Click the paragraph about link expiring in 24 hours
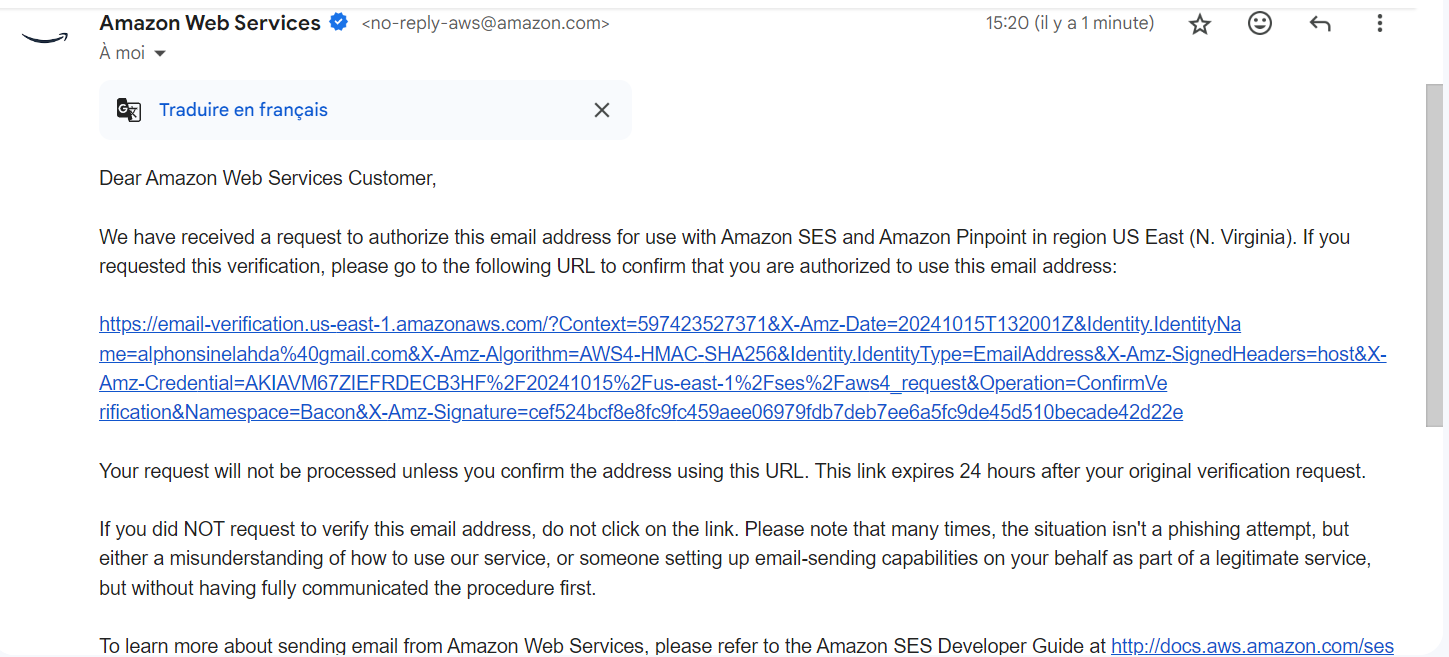 (x=732, y=471)
